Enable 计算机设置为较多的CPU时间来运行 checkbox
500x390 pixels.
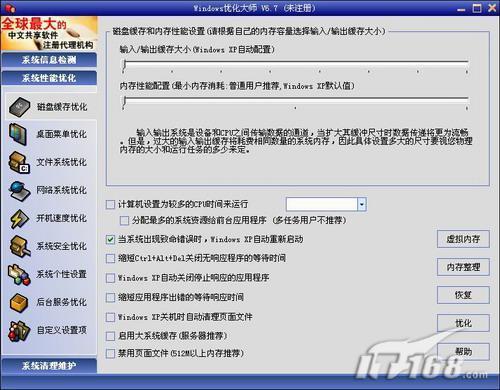[110, 204]
